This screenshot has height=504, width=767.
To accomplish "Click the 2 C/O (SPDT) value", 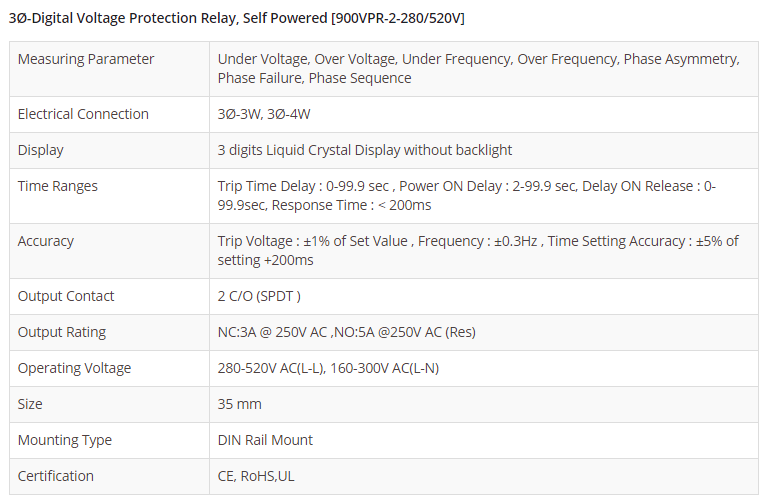I will pos(259,296).
